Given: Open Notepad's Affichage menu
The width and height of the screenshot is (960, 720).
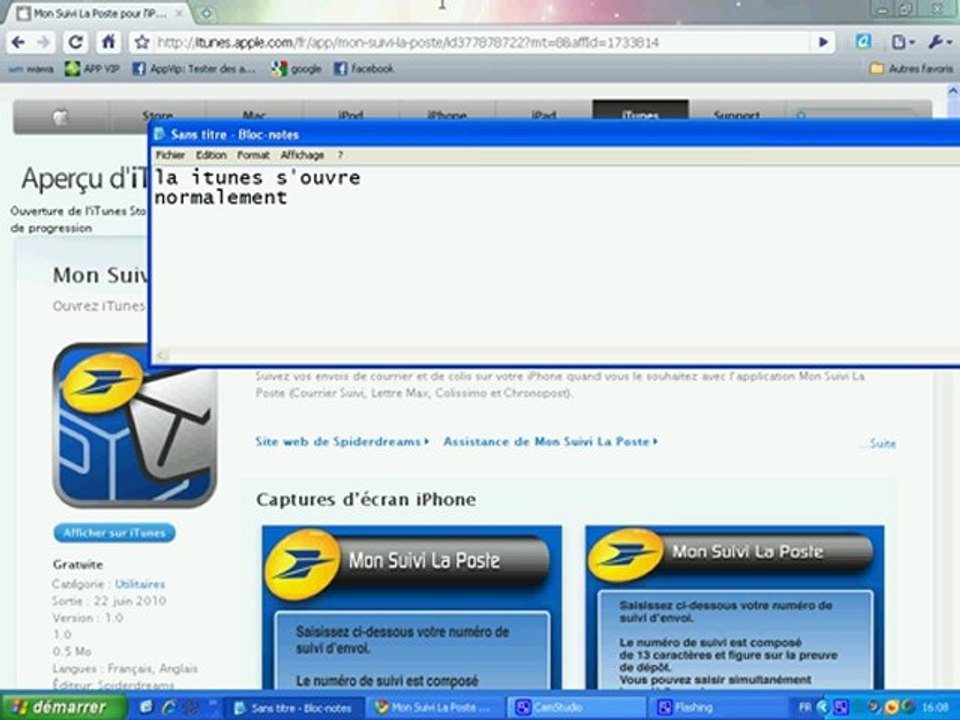Looking at the screenshot, I should click(302, 155).
